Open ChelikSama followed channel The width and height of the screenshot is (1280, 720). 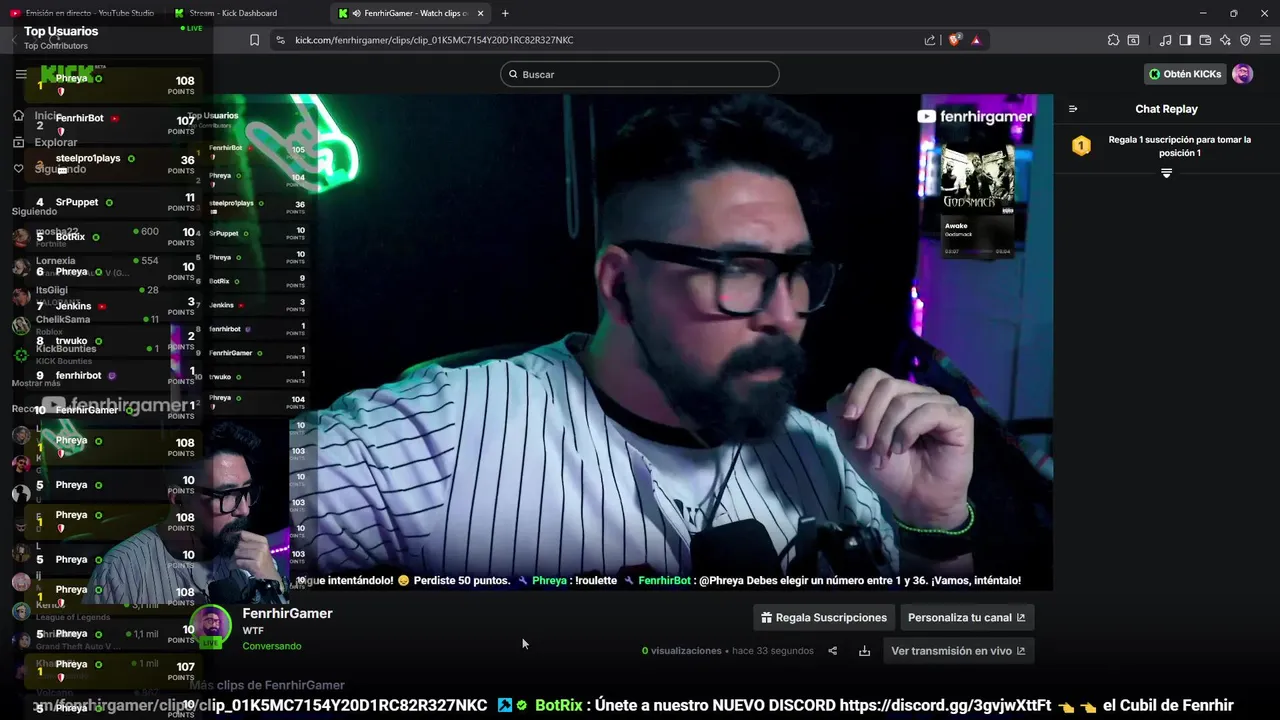(85, 324)
